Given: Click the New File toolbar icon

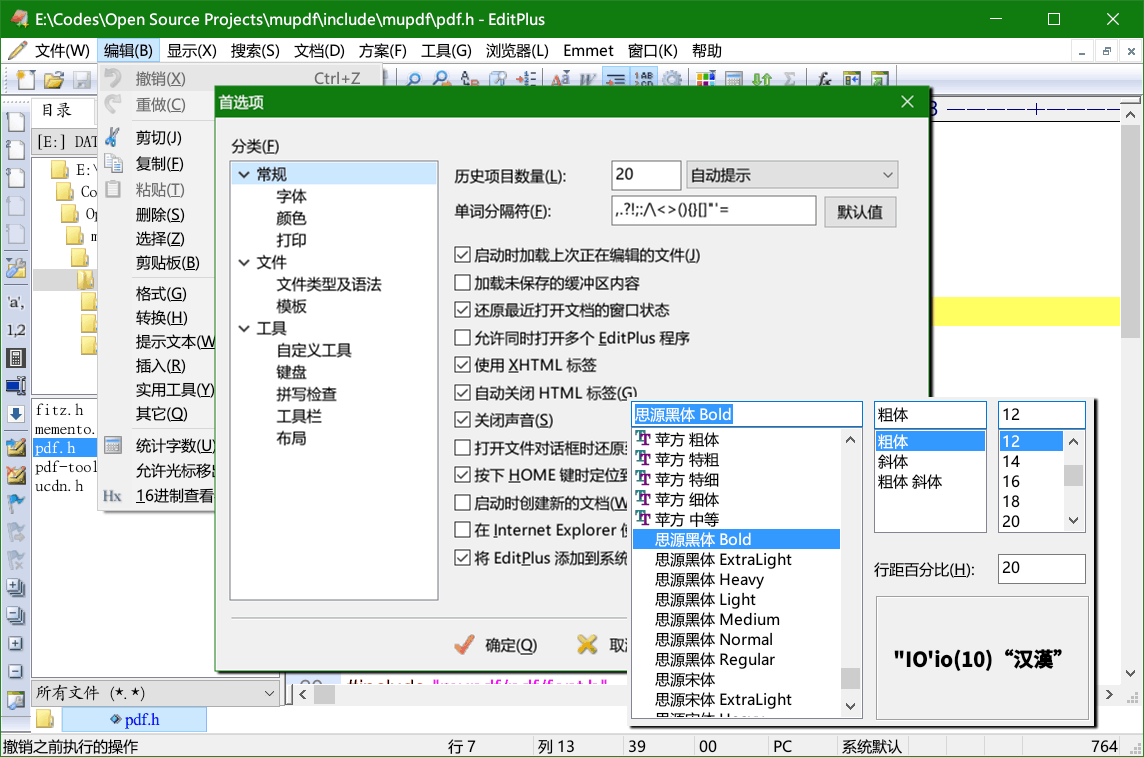Looking at the screenshot, I should pos(25,80).
